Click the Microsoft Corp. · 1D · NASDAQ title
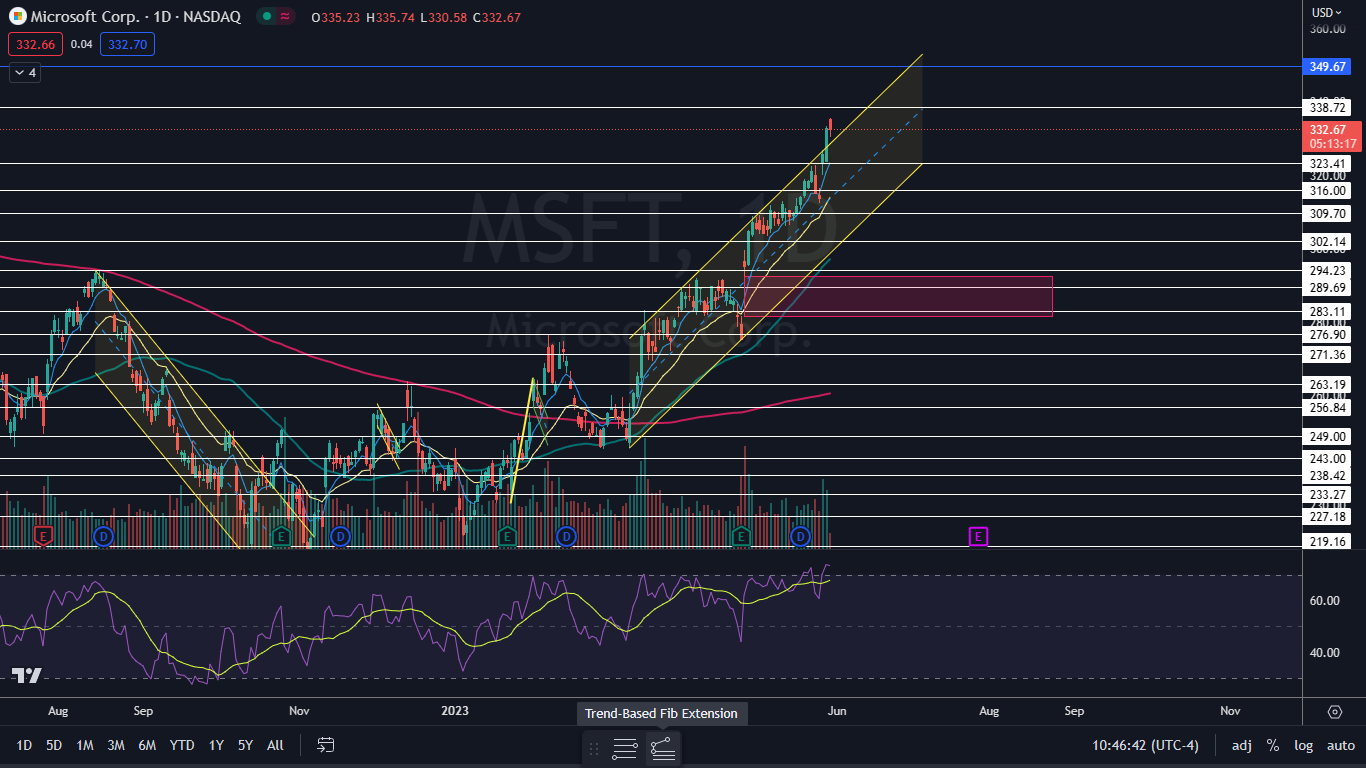 136,17
